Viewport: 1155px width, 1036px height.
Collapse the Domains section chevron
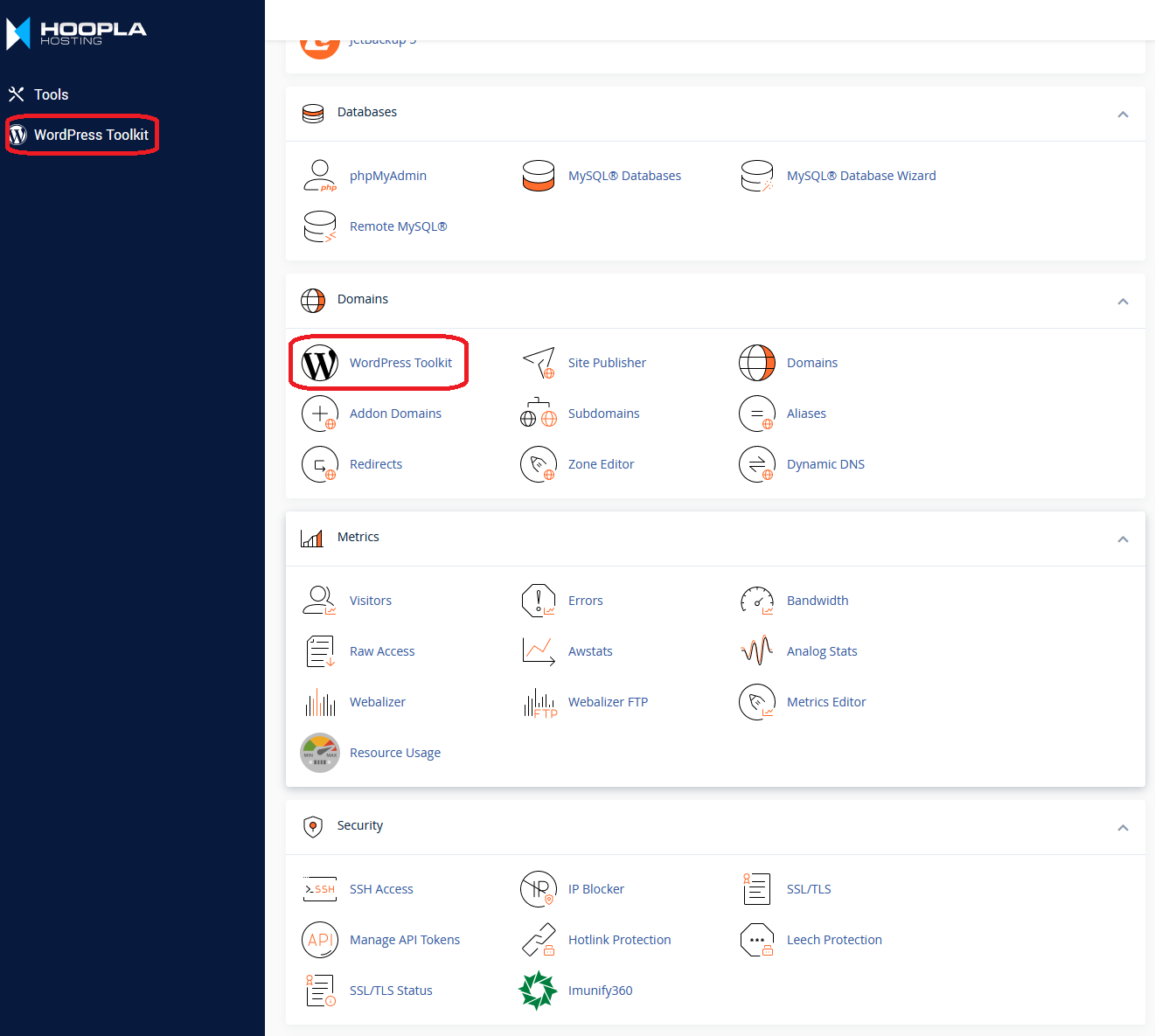pyautogui.click(x=1123, y=302)
